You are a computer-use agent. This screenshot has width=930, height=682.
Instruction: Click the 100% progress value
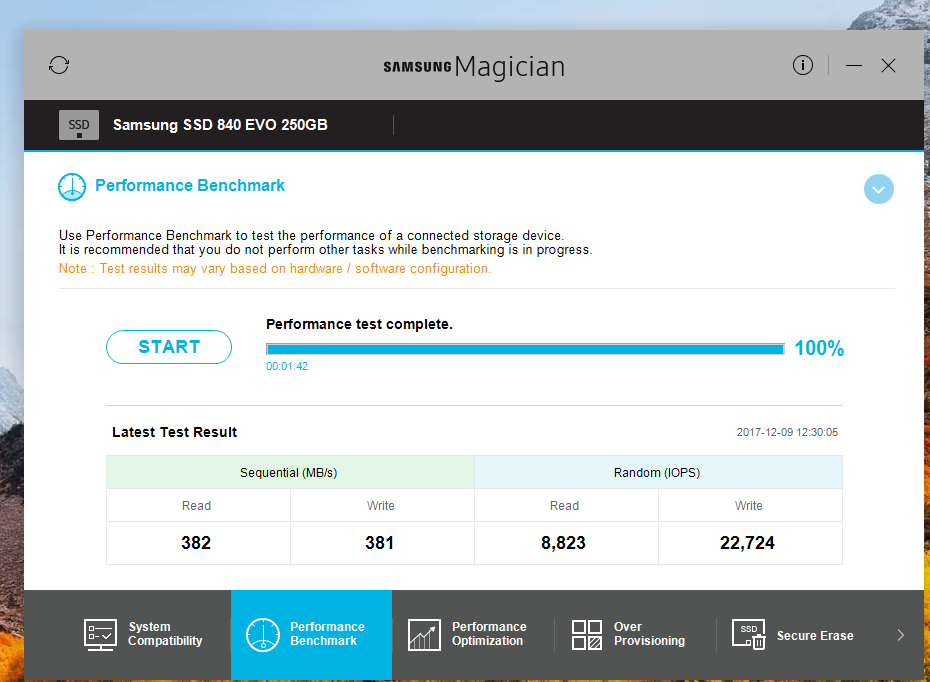point(819,348)
